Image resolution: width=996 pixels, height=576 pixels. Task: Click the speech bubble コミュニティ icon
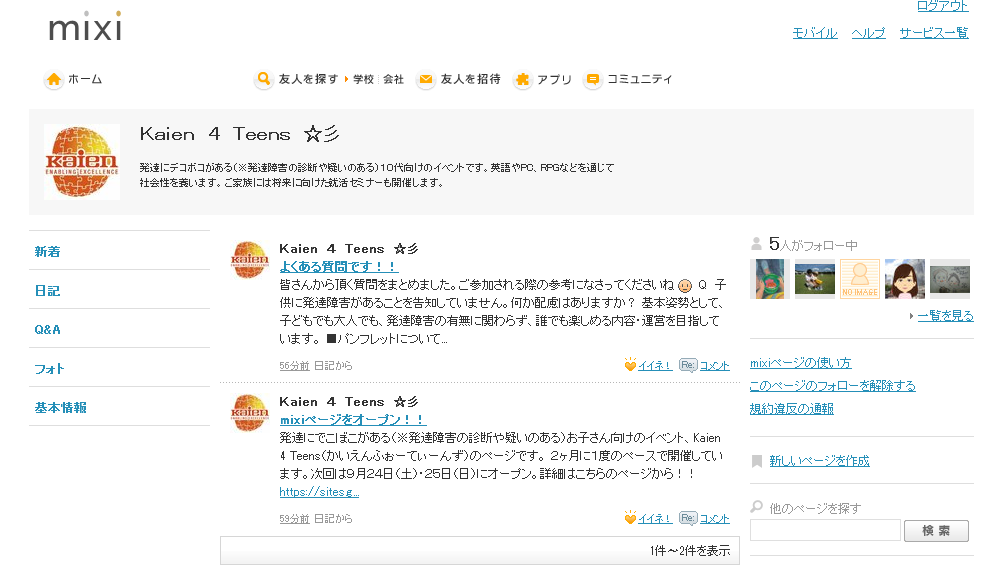tap(593, 79)
